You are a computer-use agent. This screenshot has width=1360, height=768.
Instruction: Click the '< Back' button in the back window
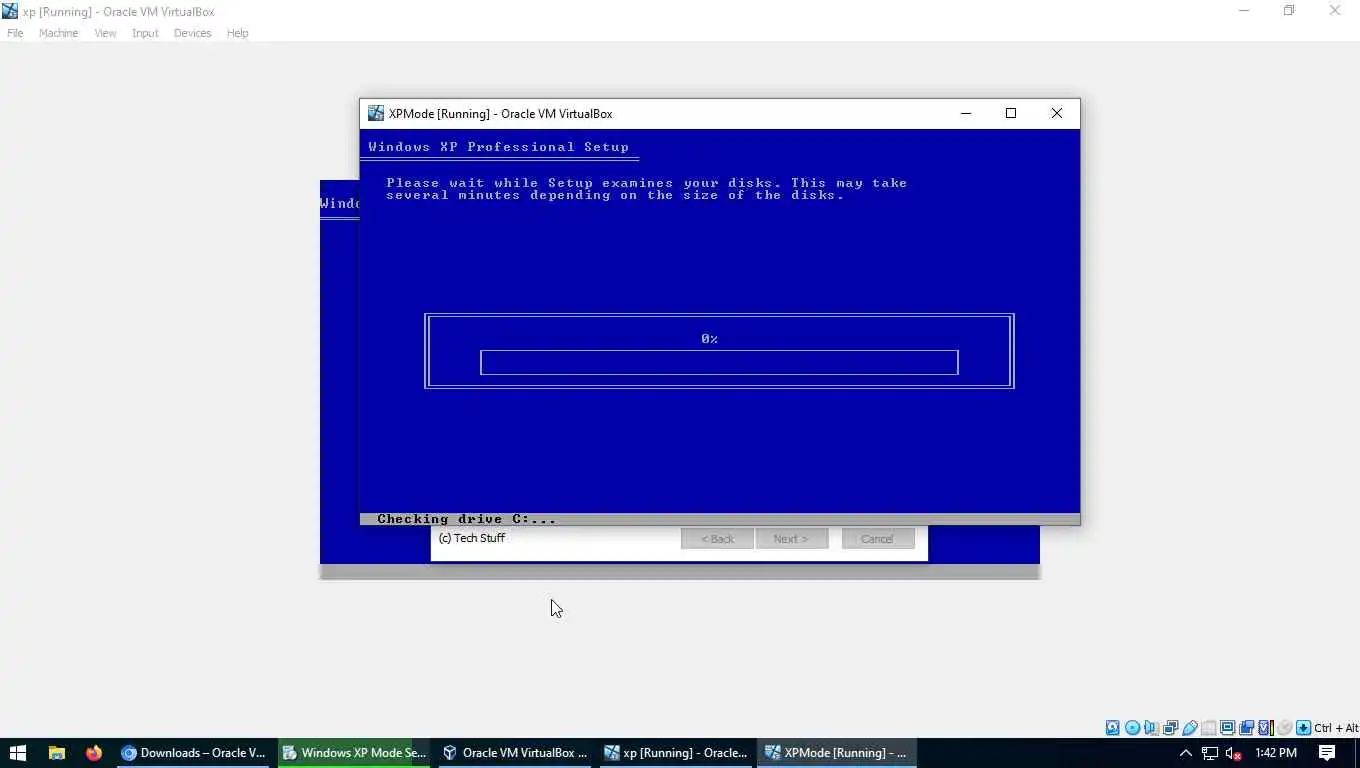(717, 539)
